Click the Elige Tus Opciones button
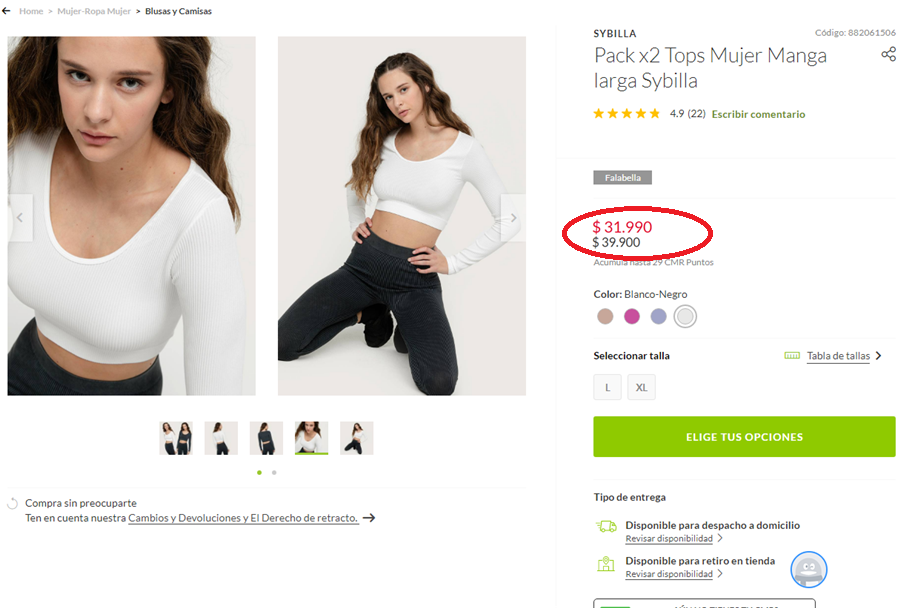The image size is (900, 608). click(744, 437)
